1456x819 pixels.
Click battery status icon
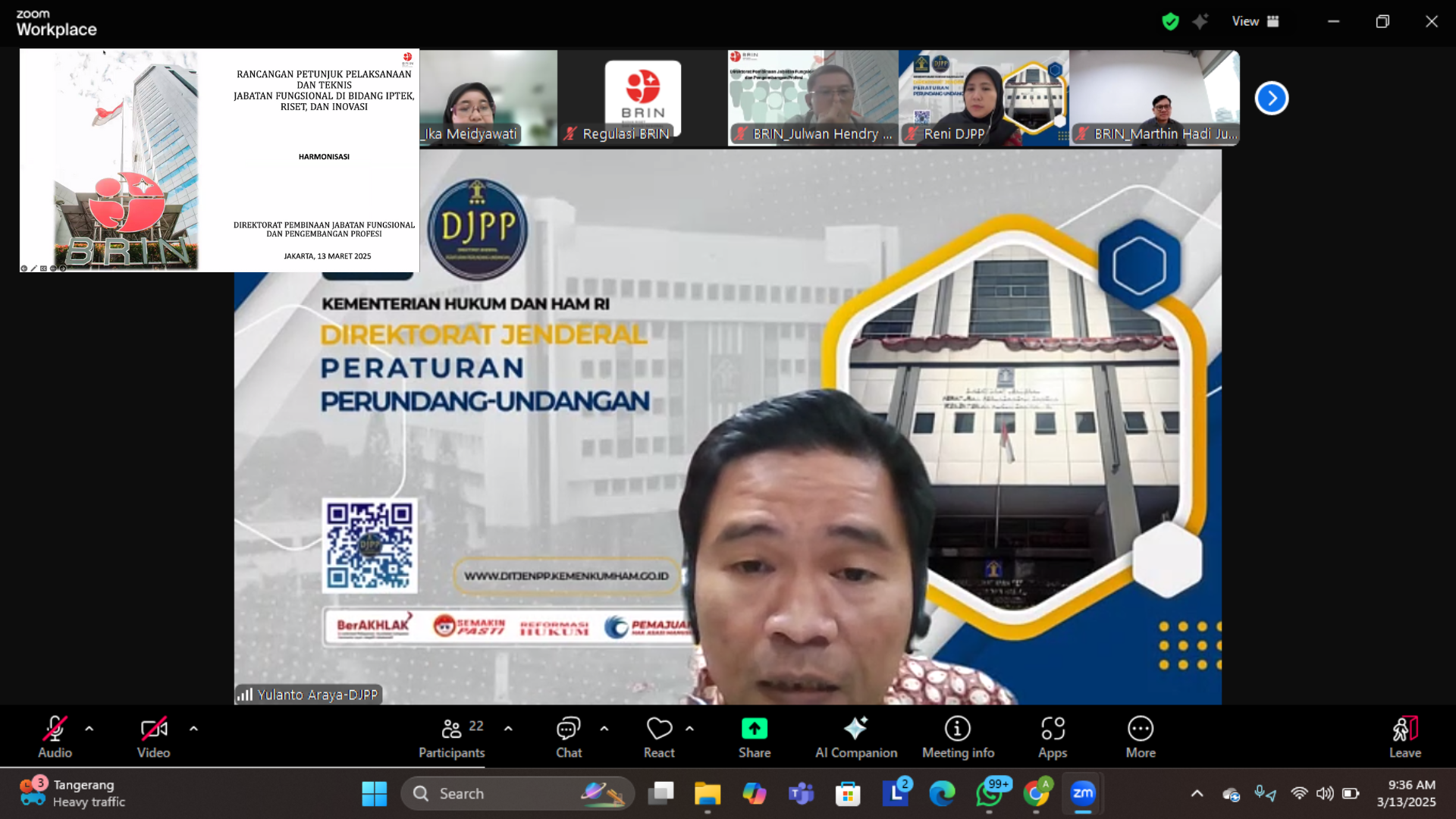[x=1351, y=794]
